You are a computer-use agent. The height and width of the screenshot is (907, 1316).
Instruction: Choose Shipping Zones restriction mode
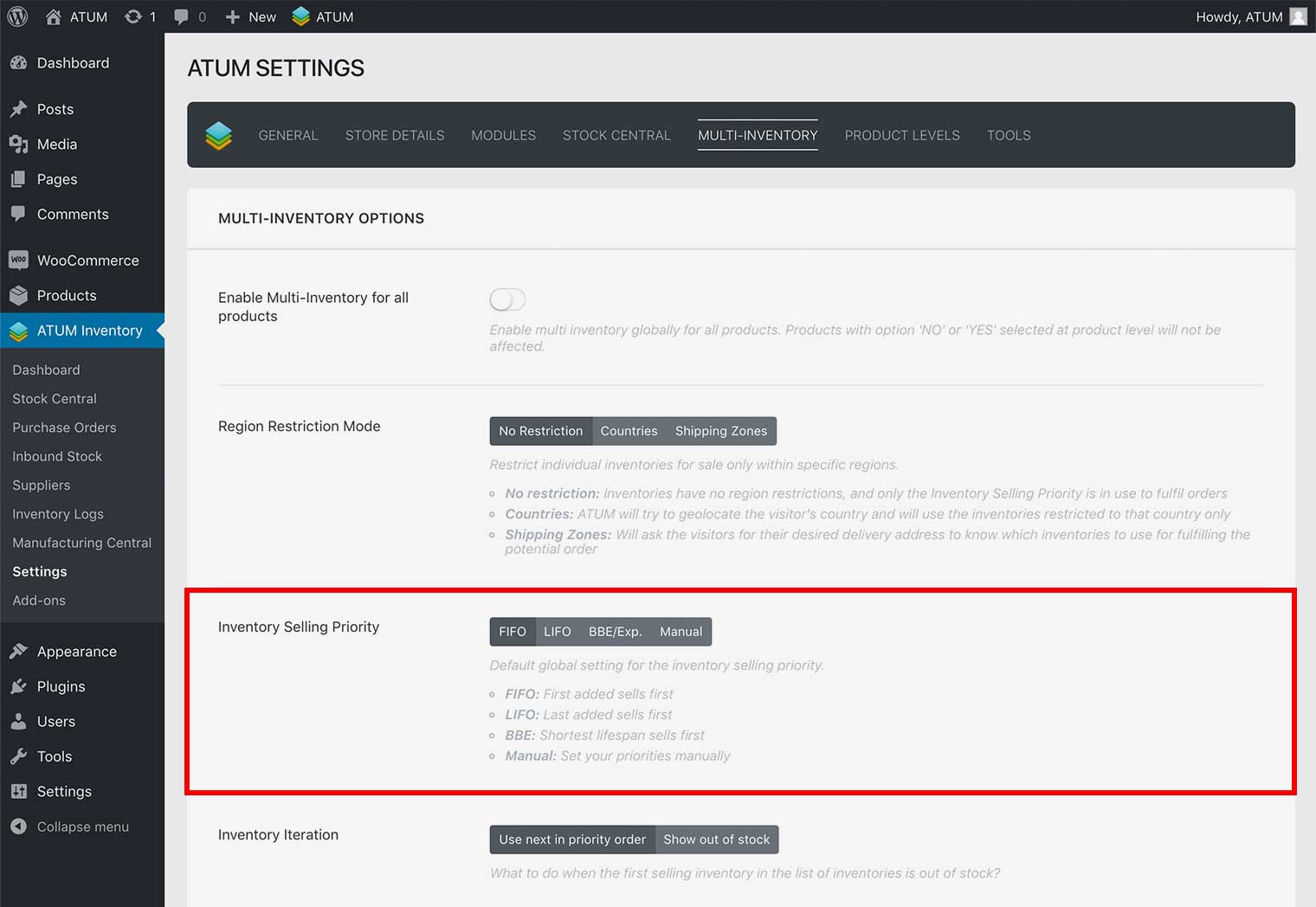tap(720, 431)
